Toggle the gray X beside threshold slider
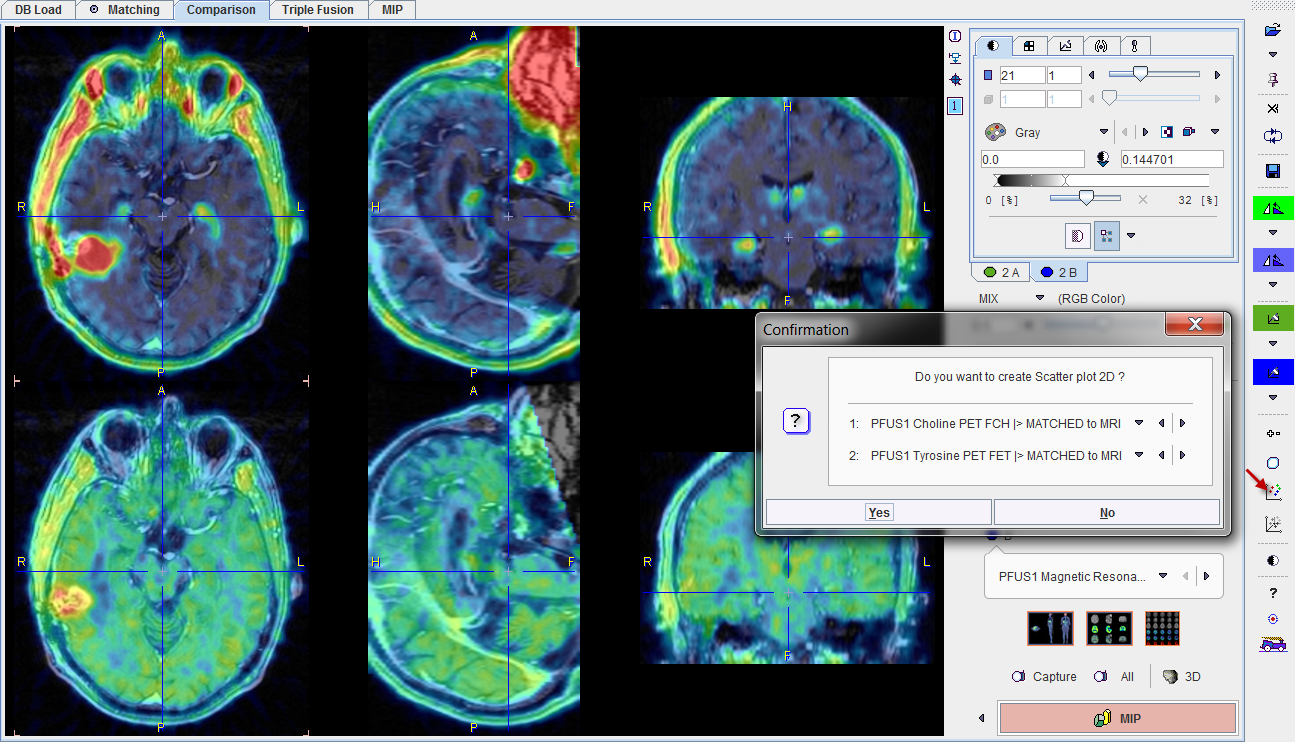This screenshot has height=742, width=1295. point(1143,200)
